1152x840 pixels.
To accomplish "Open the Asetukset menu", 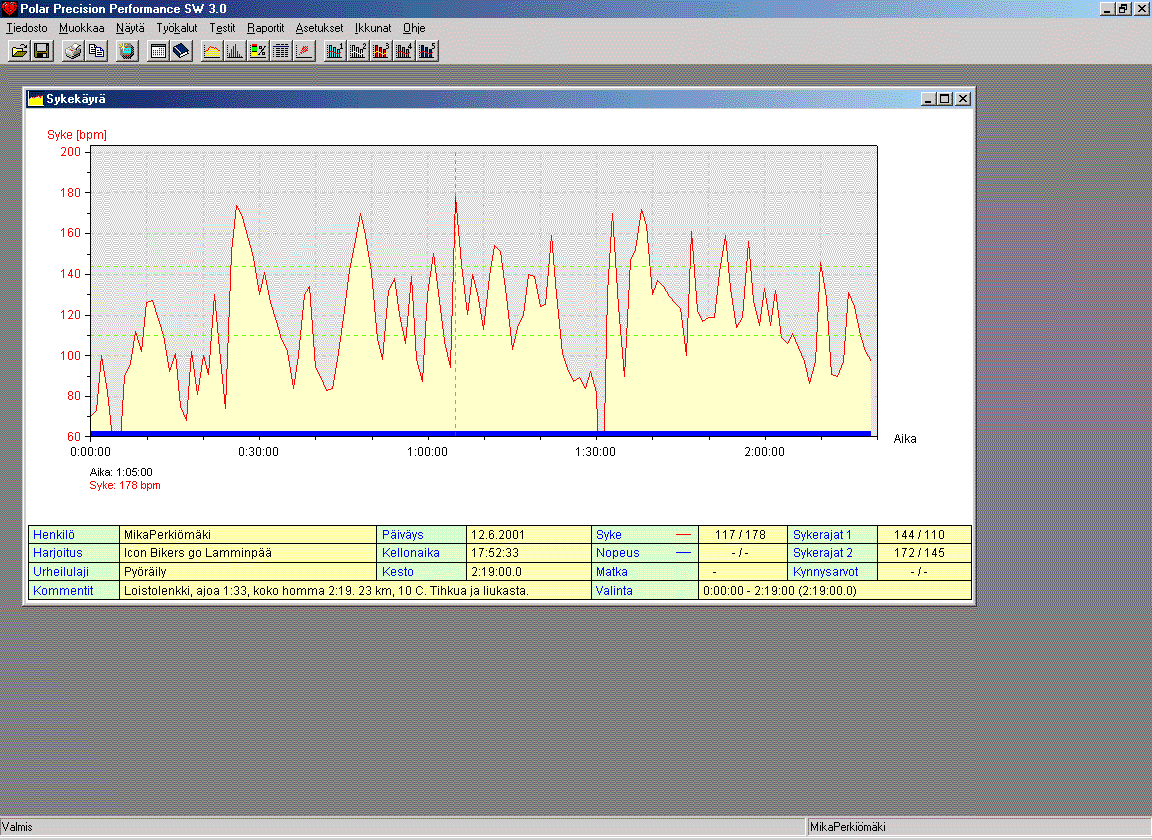I will tap(319, 28).
